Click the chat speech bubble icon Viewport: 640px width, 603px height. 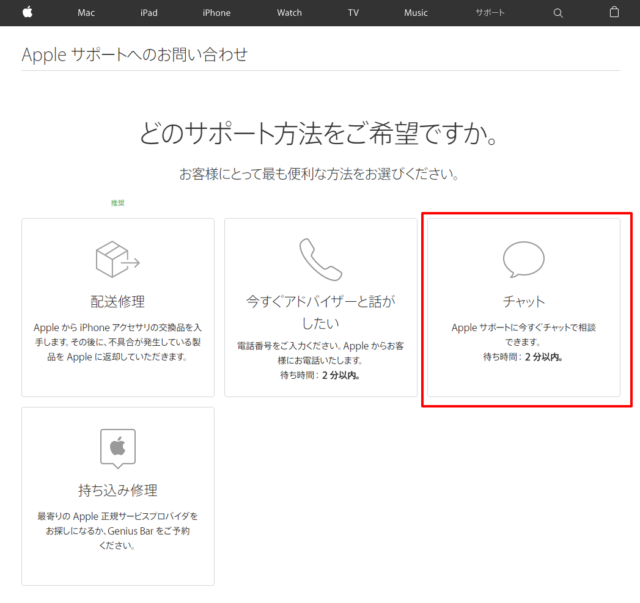[x=524, y=259]
